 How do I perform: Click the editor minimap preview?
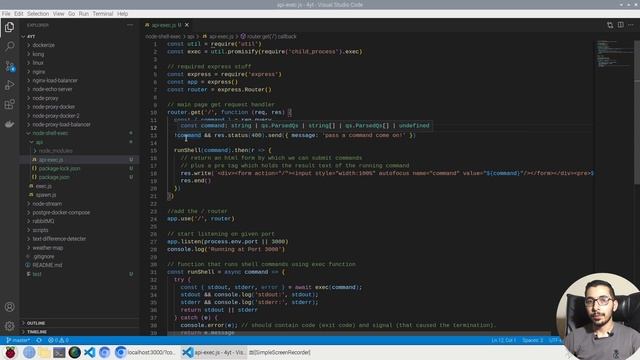point(613,55)
